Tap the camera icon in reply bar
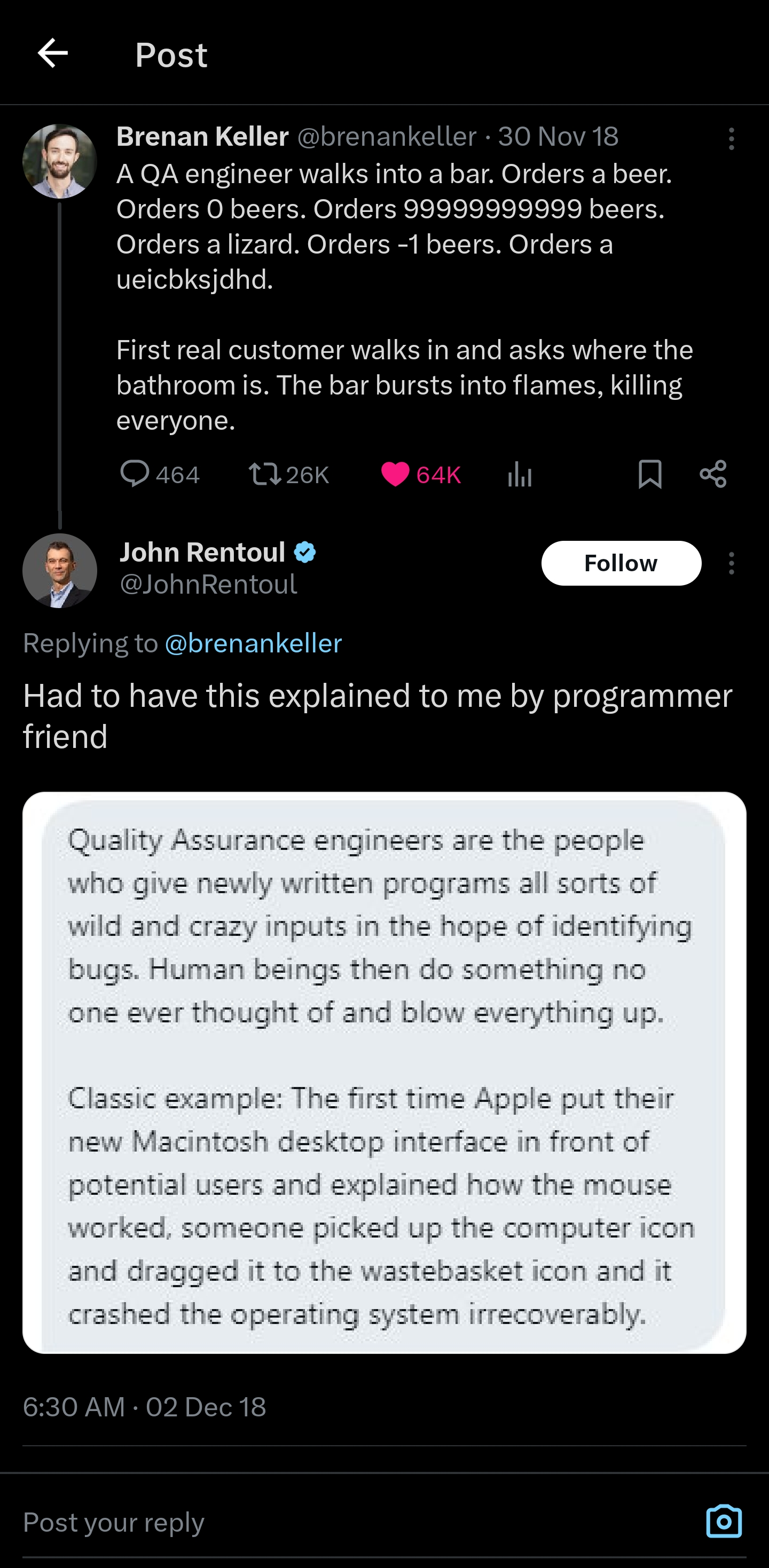The width and height of the screenshot is (769, 1568). (x=723, y=1521)
